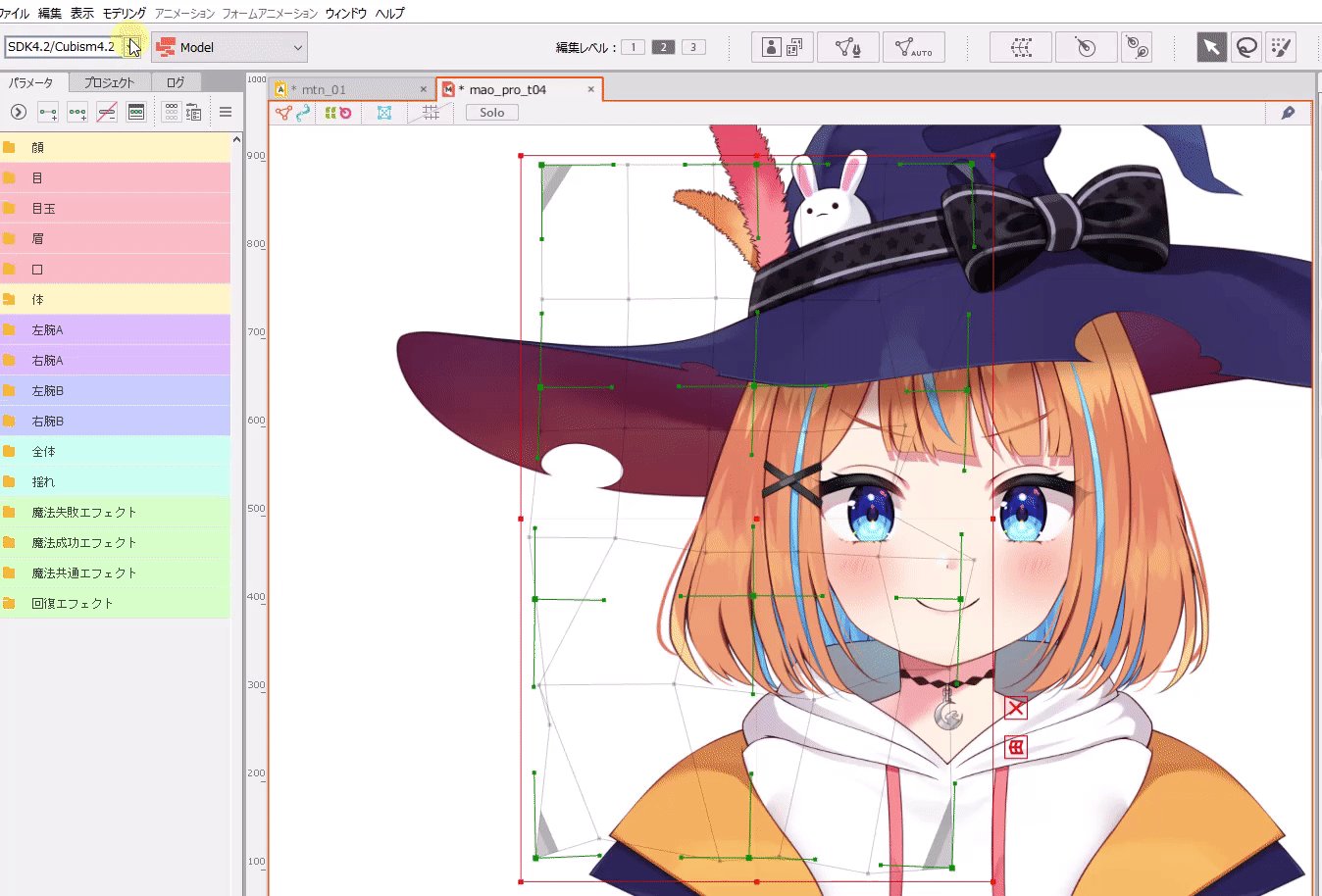Image resolution: width=1322 pixels, height=896 pixels.
Task: Toggle the grid display on the canvas
Action: point(431,112)
